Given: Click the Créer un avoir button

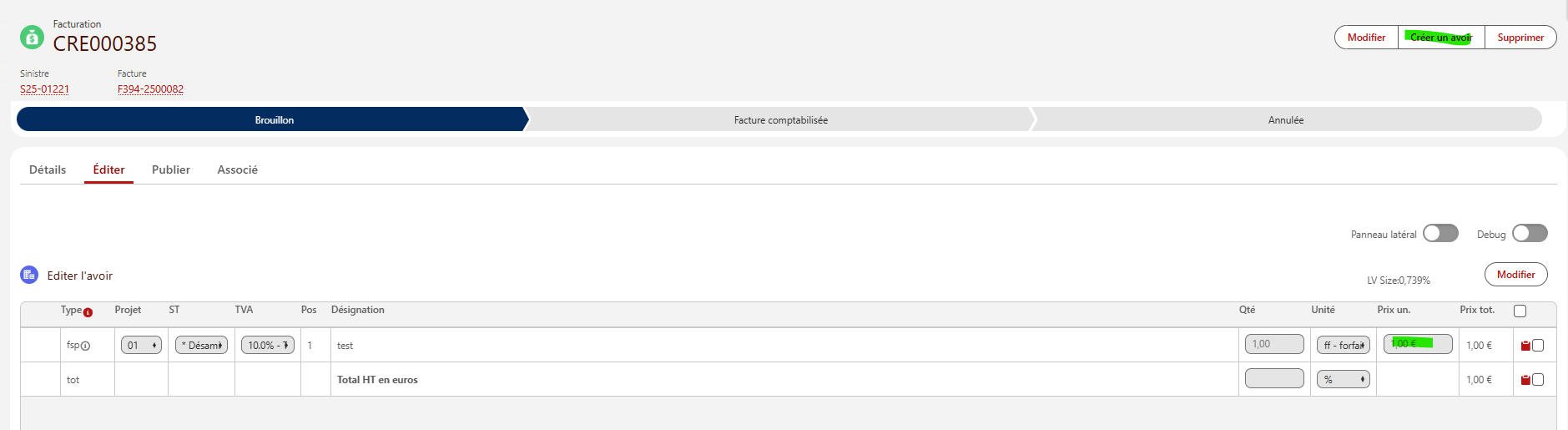Looking at the screenshot, I should [x=1441, y=38].
